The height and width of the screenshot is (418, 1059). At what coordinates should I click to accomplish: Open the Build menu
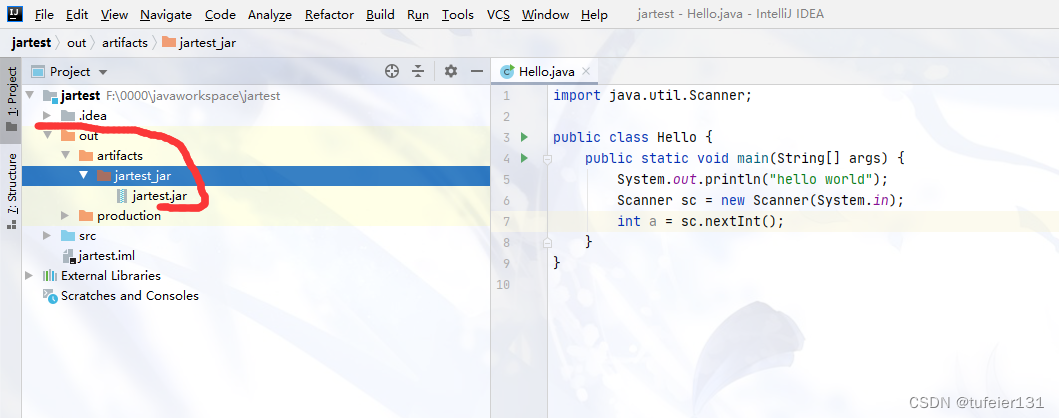coord(380,14)
